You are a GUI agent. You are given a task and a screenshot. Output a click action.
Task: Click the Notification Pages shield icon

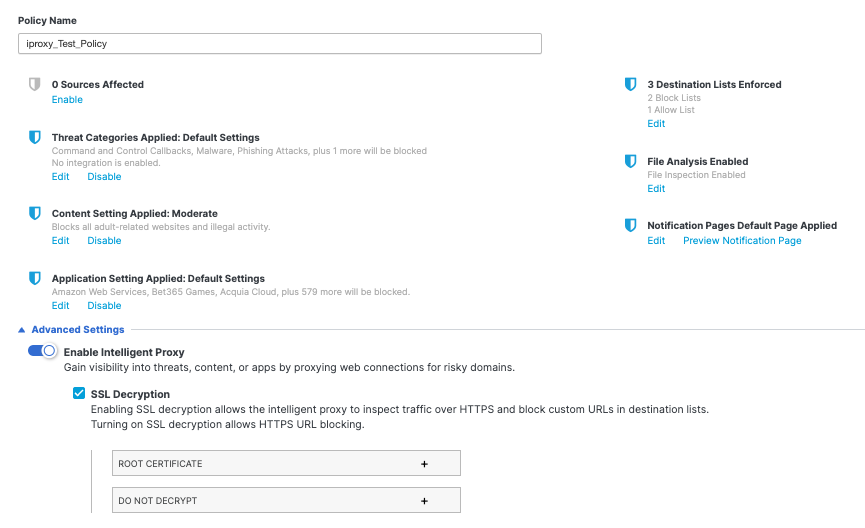[x=630, y=225]
